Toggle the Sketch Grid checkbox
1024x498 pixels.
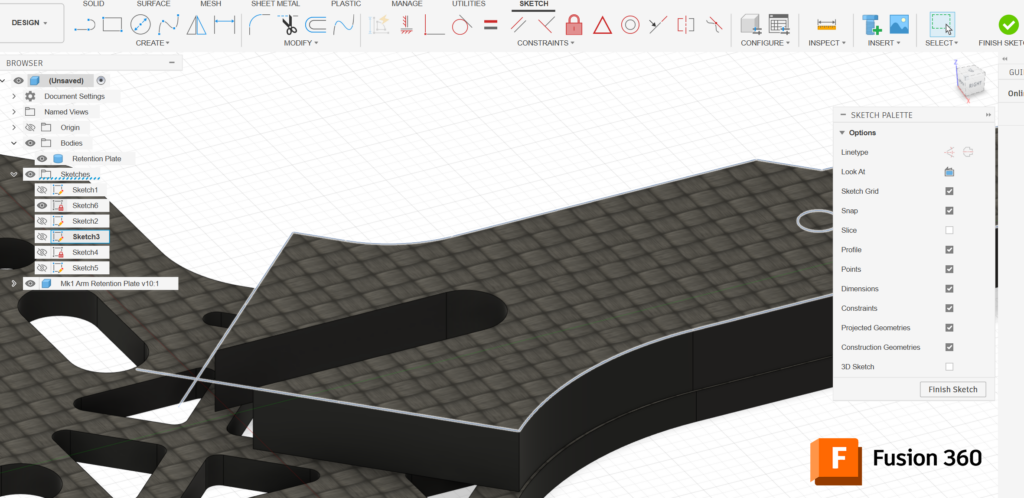click(x=950, y=191)
